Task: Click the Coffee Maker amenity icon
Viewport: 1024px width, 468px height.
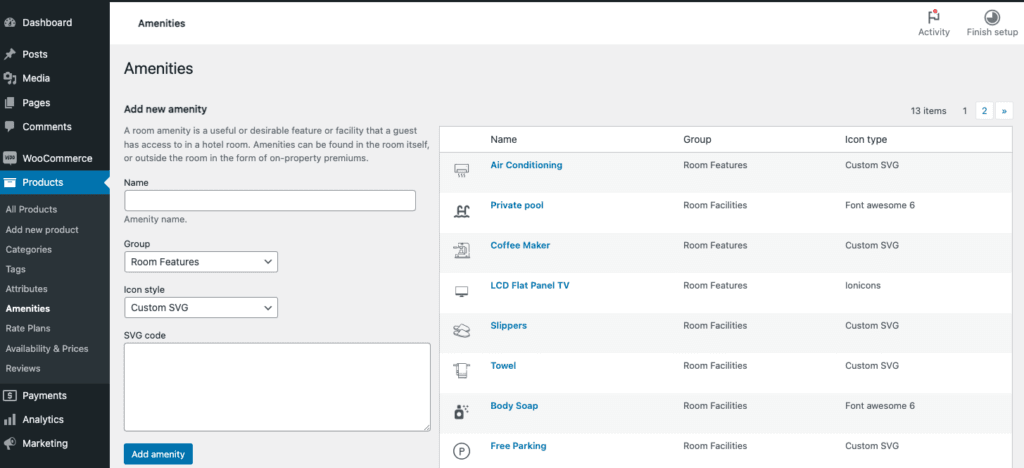Action: (461, 250)
